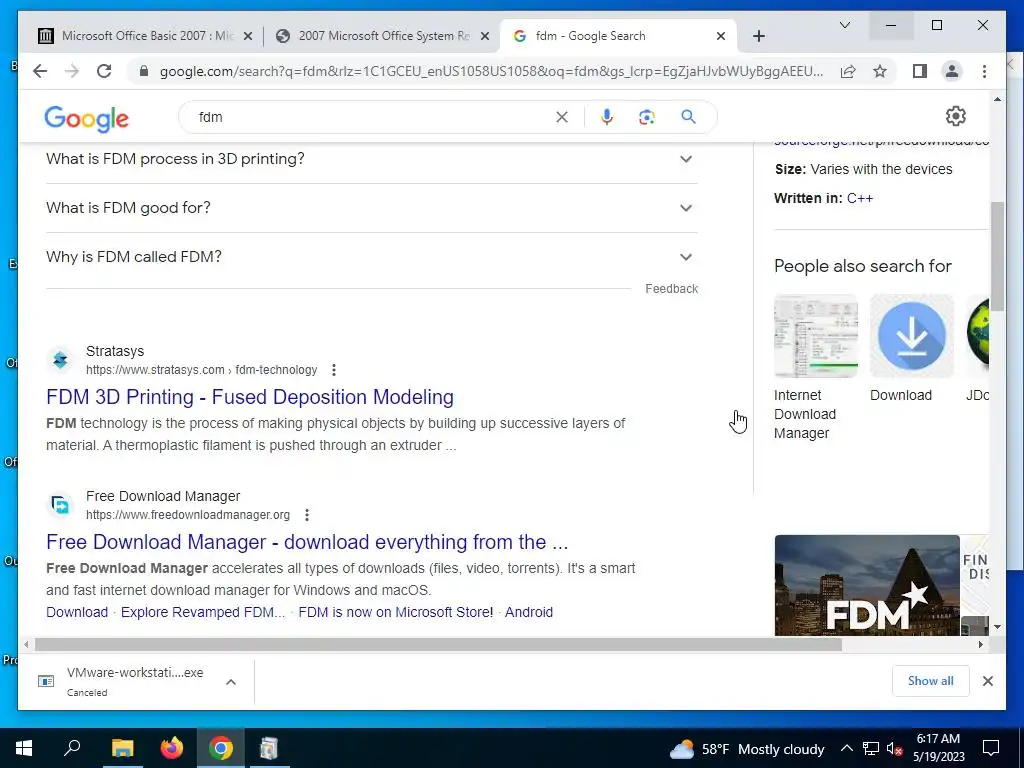The image size is (1024, 768).
Task: Close the Microsoft Office Basic 2007 tab
Action: coord(248,37)
